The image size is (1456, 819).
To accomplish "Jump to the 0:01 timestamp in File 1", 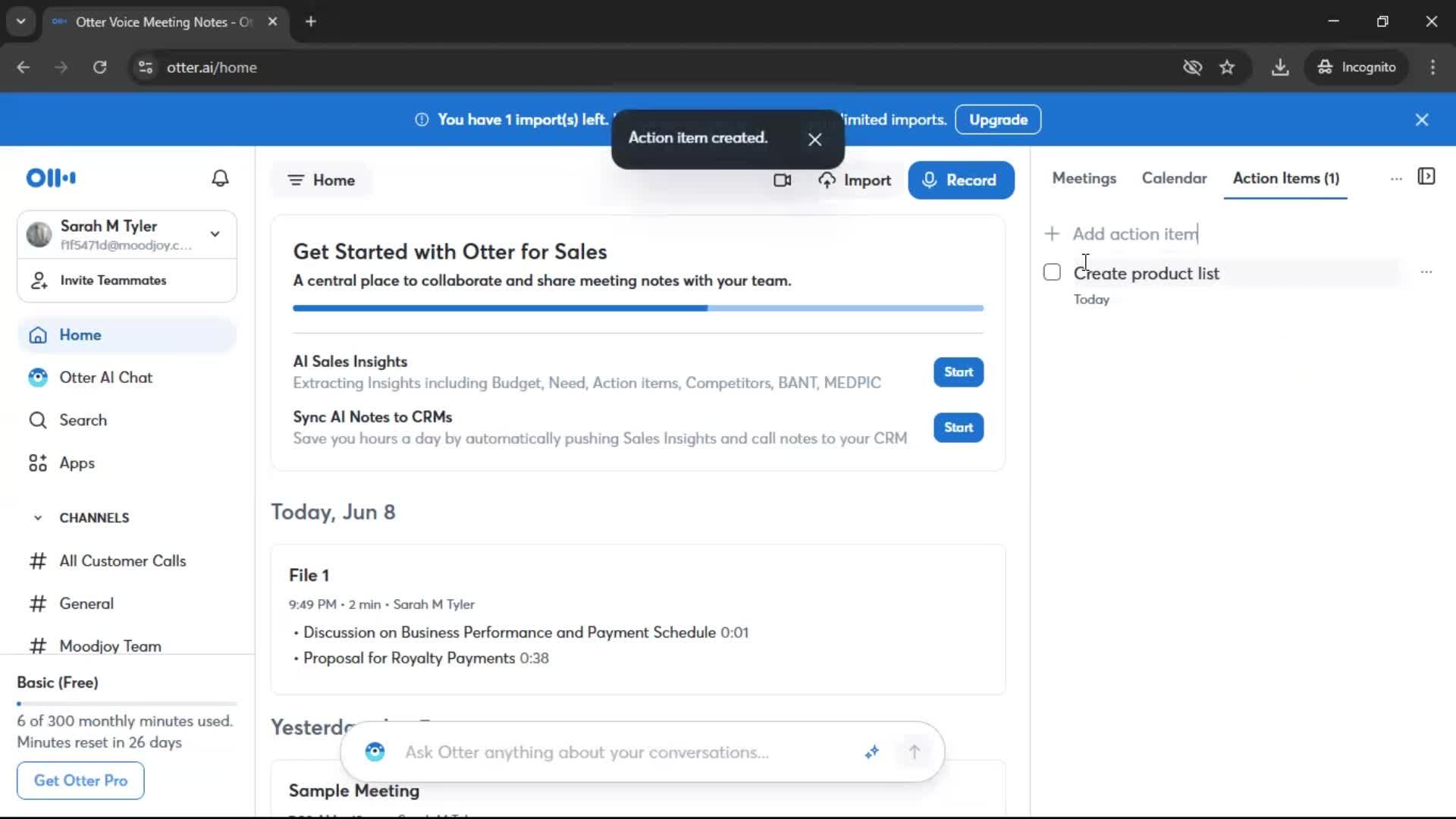I will 734,632.
